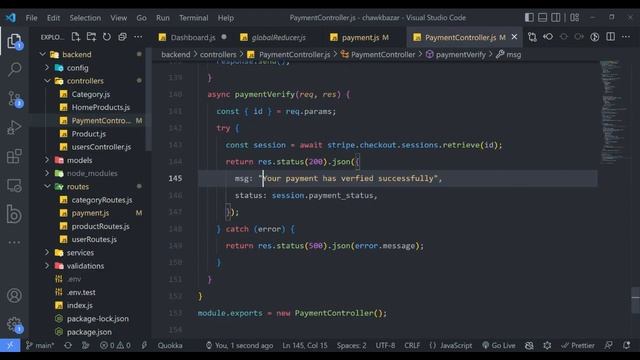Create a new folder in Explorer
Image resolution: width=640 pixels, height=360 pixels.
91,37
